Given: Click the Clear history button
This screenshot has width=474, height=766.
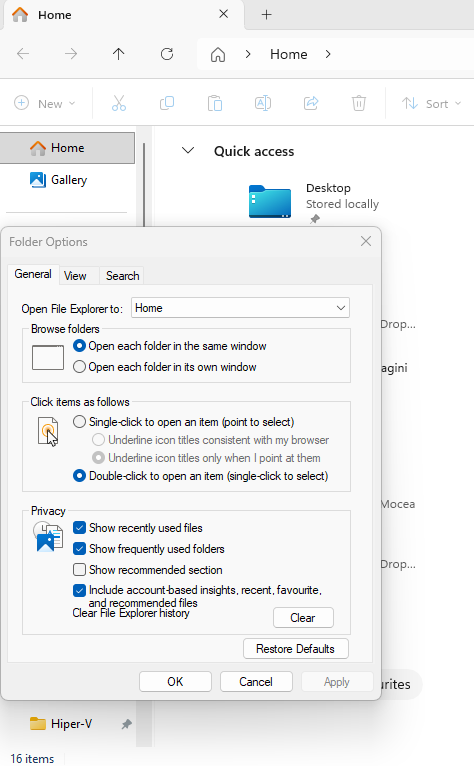Looking at the screenshot, I should pos(303,617).
